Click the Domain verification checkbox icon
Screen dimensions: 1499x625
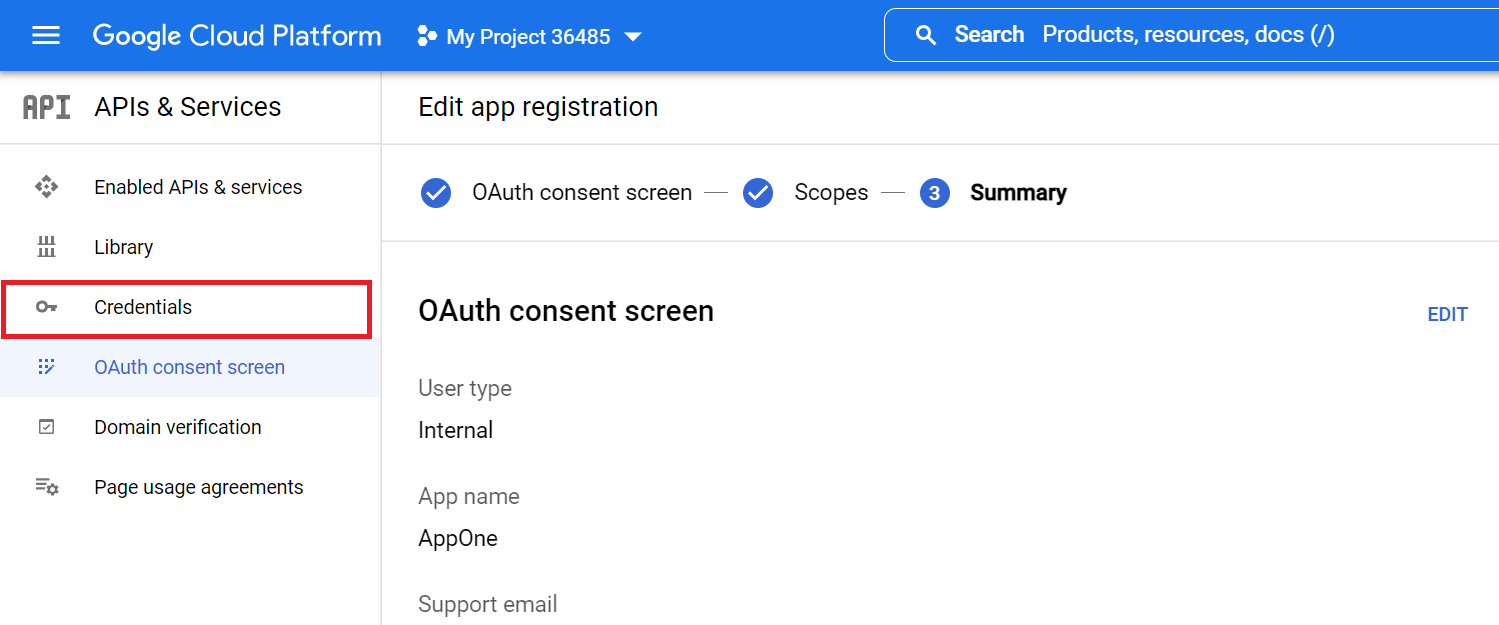point(46,427)
